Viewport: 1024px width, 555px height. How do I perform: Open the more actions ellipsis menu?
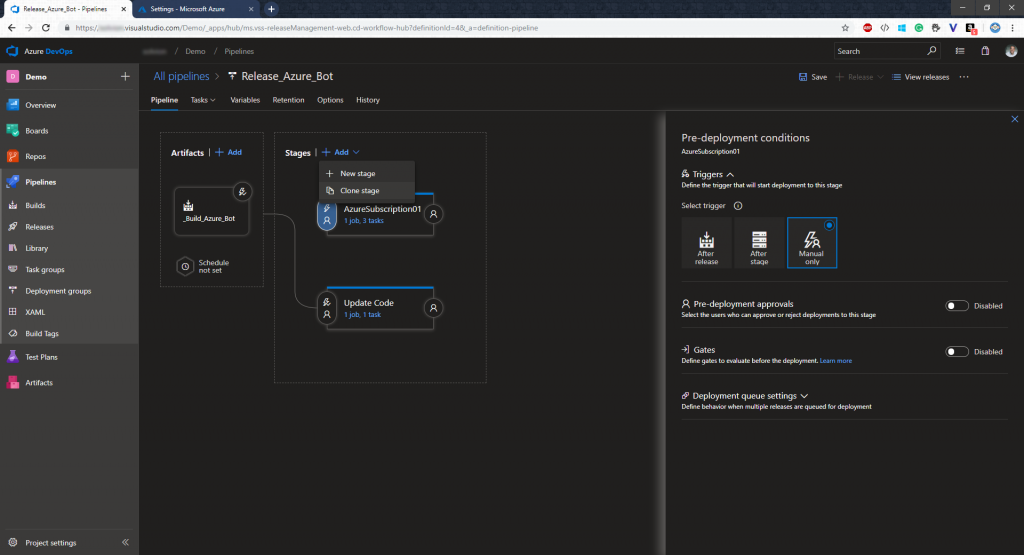point(964,77)
